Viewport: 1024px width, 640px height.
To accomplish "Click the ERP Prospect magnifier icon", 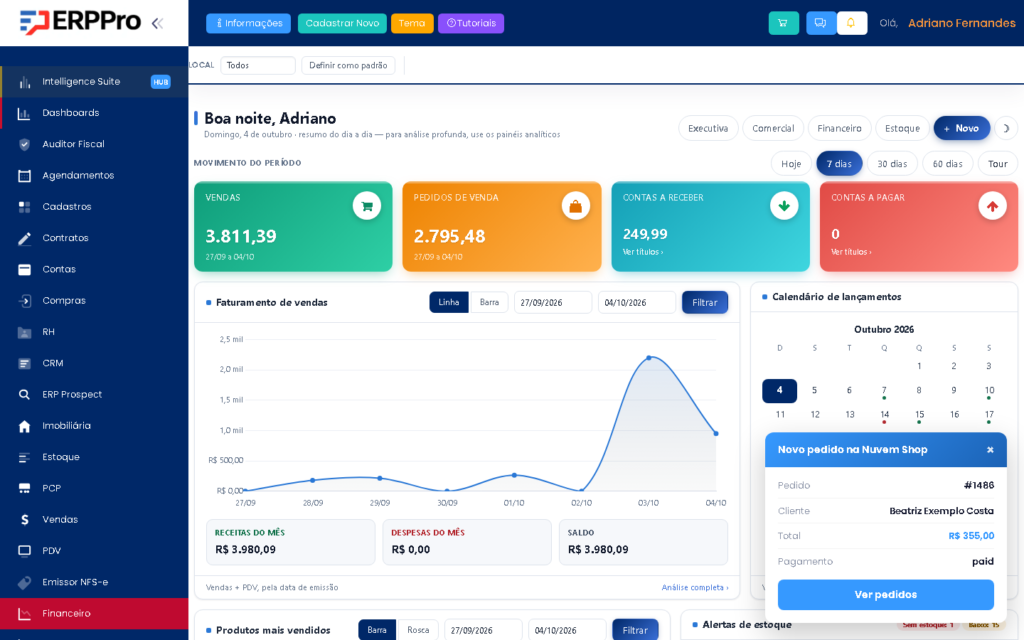I will click(24, 394).
